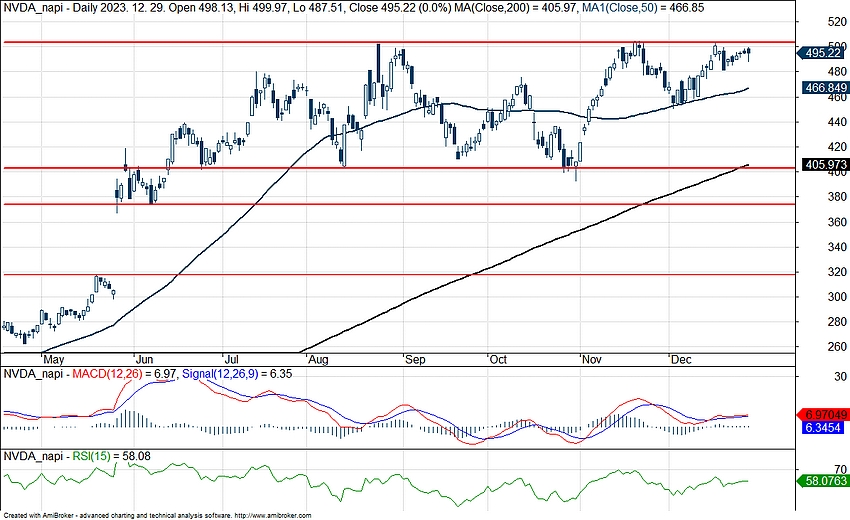Click the 340 price axis label

click(x=837, y=247)
